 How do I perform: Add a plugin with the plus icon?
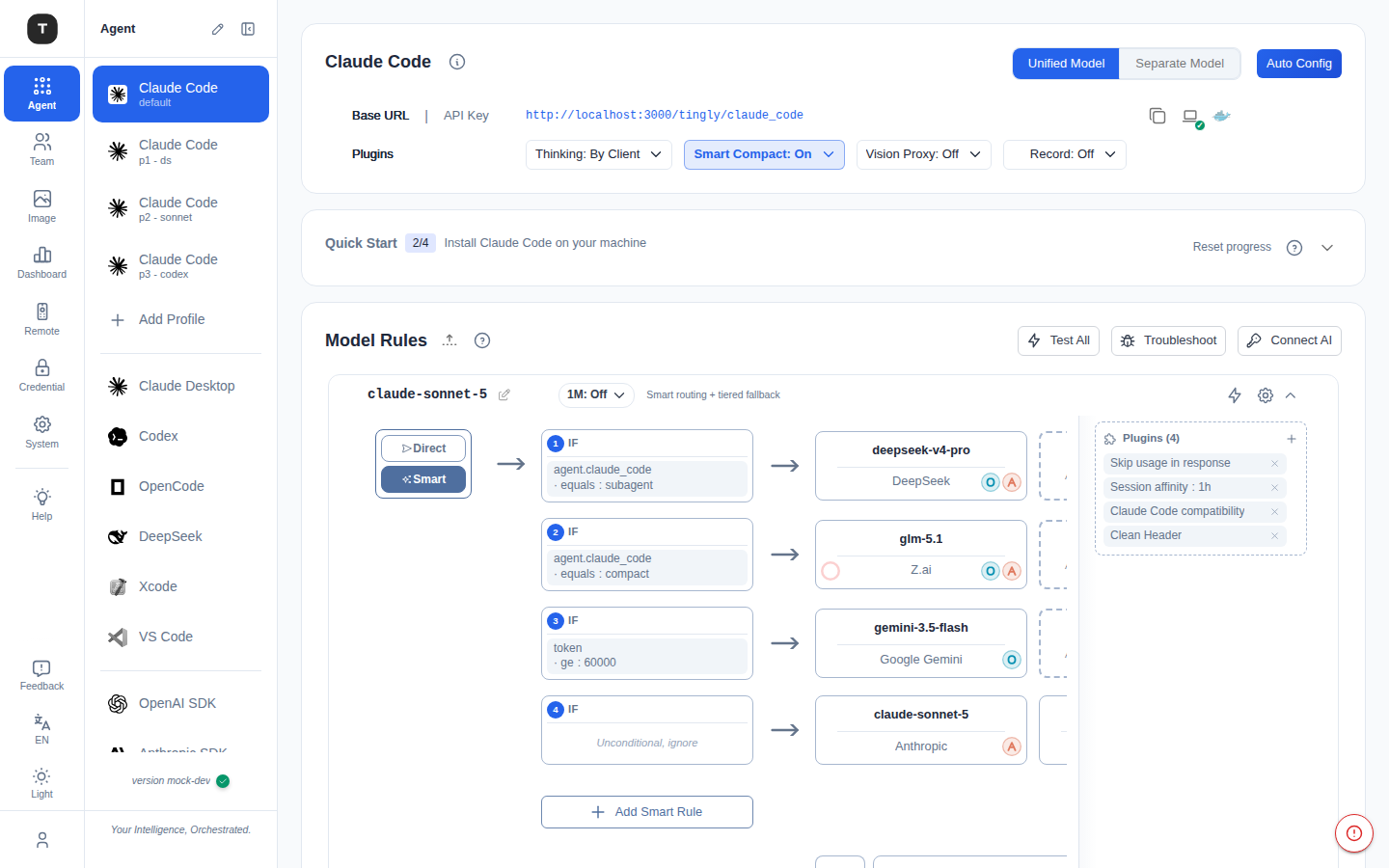tap(1292, 439)
